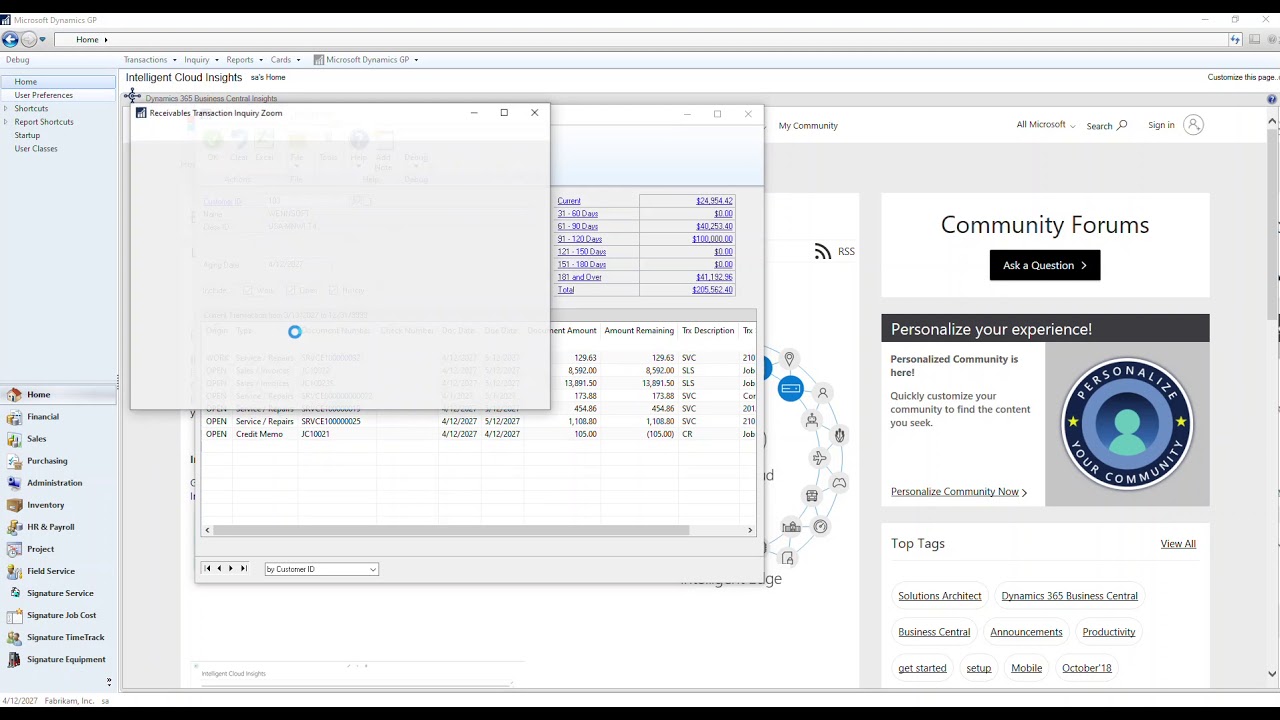This screenshot has width=1280, height=720.
Task: Click the Trx Description column header
Action: tap(708, 331)
